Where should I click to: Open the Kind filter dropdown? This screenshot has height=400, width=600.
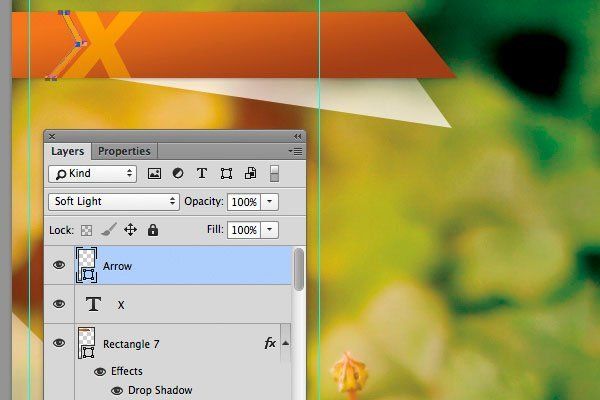click(93, 174)
